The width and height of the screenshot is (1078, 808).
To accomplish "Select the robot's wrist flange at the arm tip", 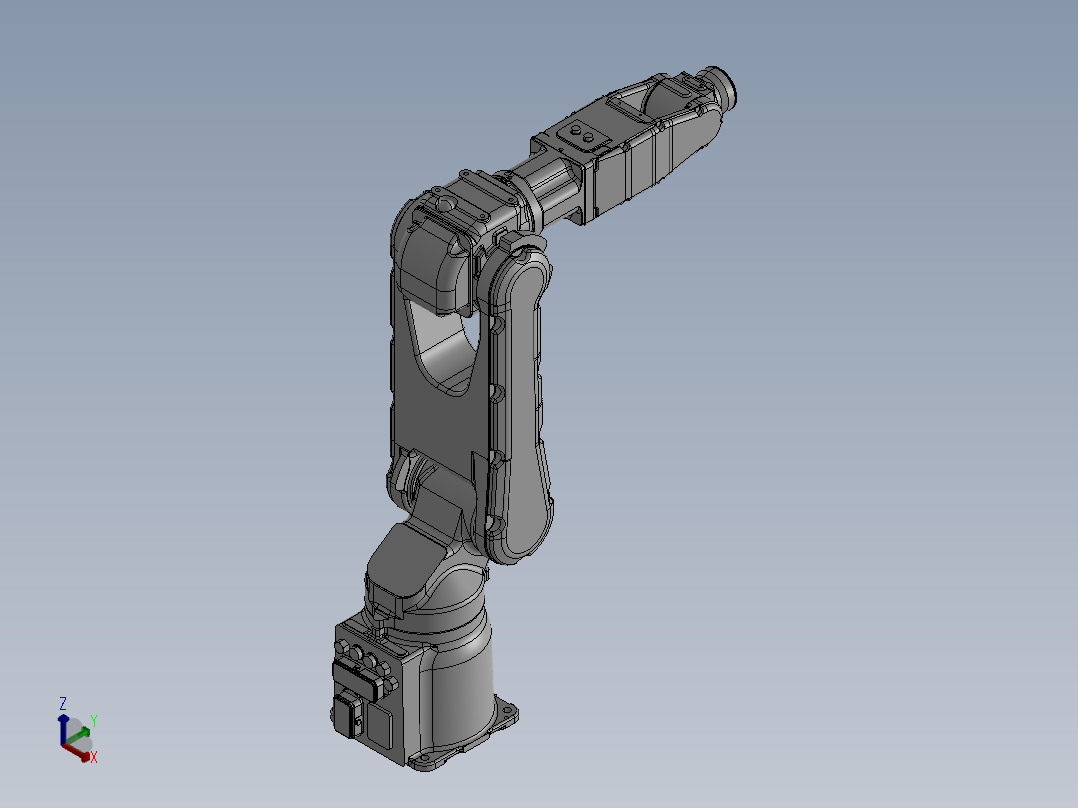I will tap(723, 87).
